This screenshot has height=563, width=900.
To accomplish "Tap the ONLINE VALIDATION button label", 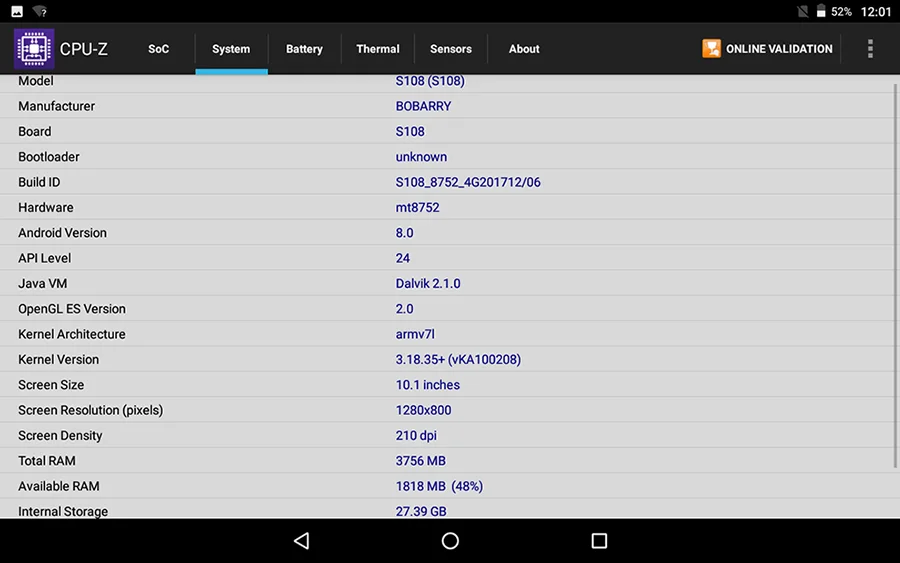I will coord(779,49).
